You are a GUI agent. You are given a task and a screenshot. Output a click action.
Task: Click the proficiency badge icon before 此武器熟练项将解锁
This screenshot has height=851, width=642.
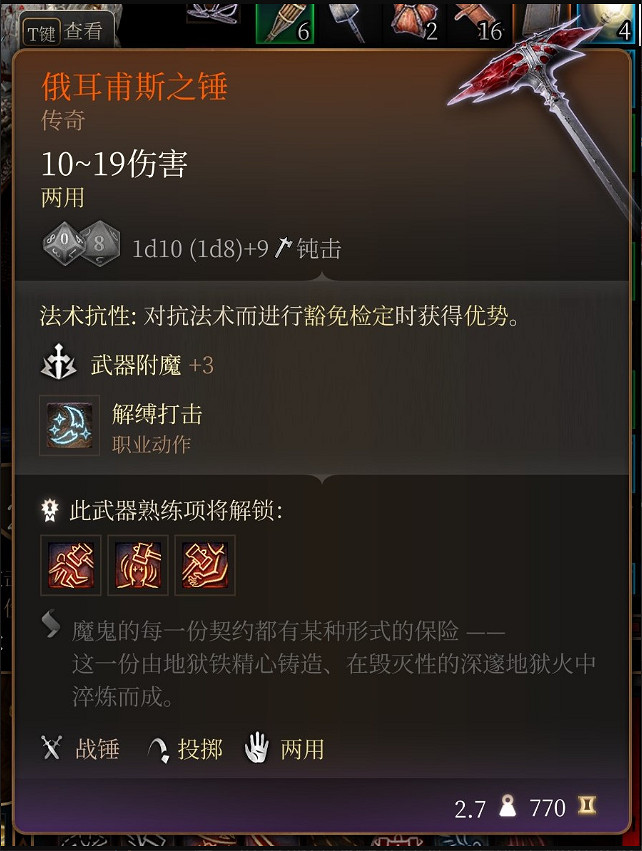point(50,510)
